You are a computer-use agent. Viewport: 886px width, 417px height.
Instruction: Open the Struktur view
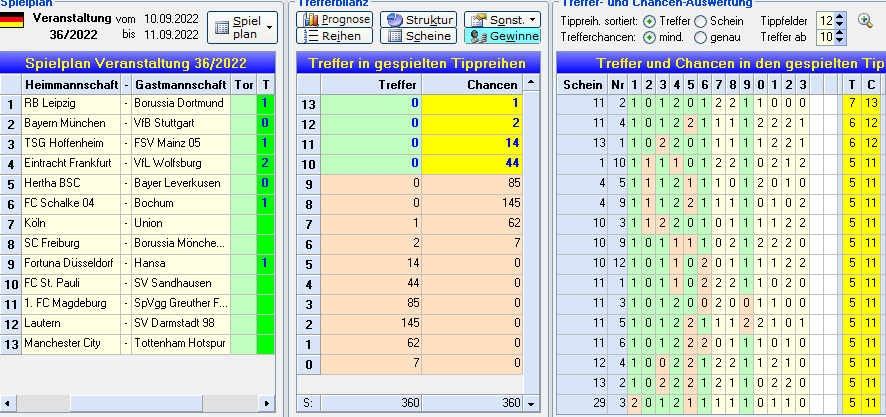click(418, 20)
